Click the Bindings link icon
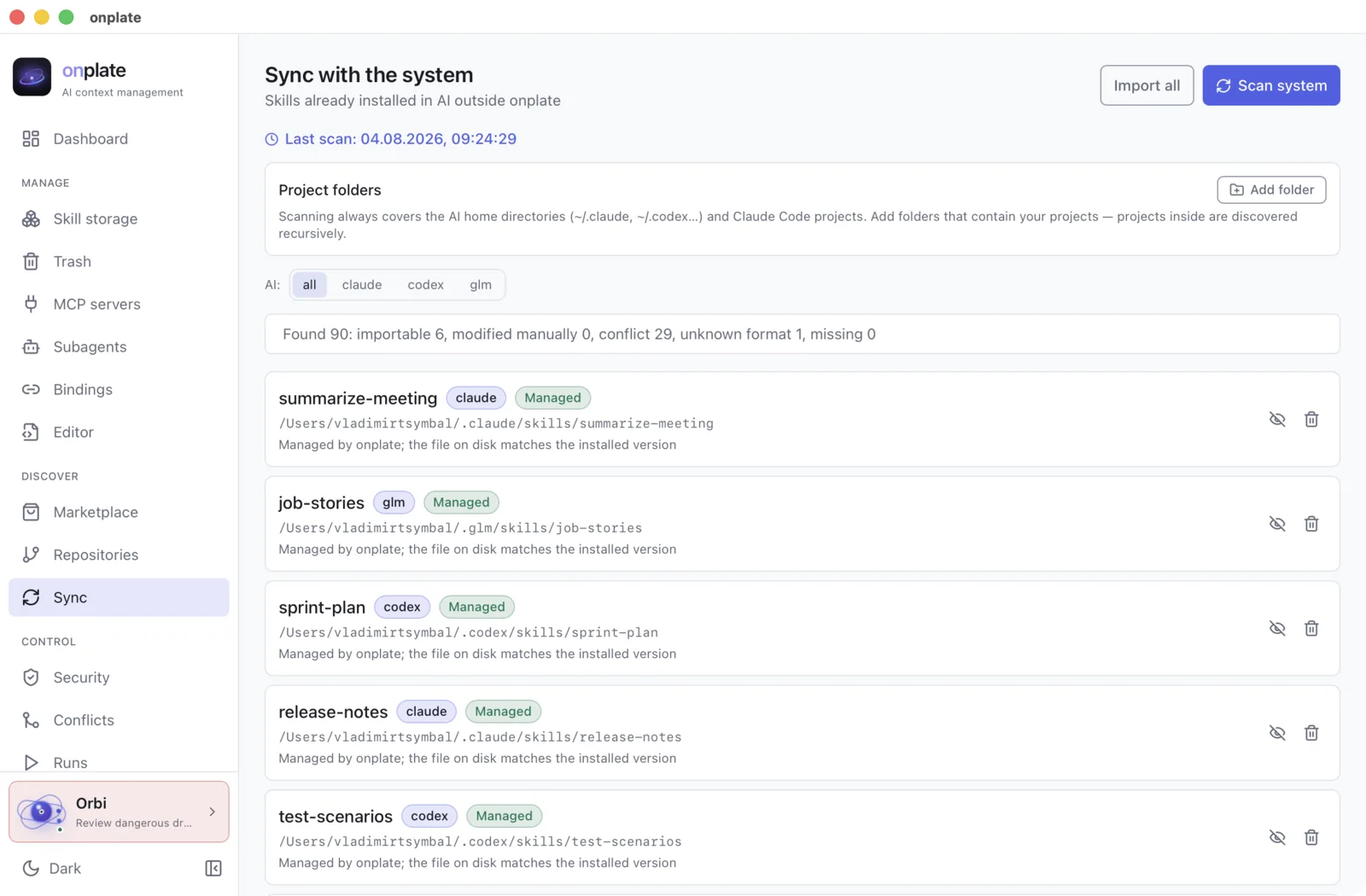 tap(31, 390)
